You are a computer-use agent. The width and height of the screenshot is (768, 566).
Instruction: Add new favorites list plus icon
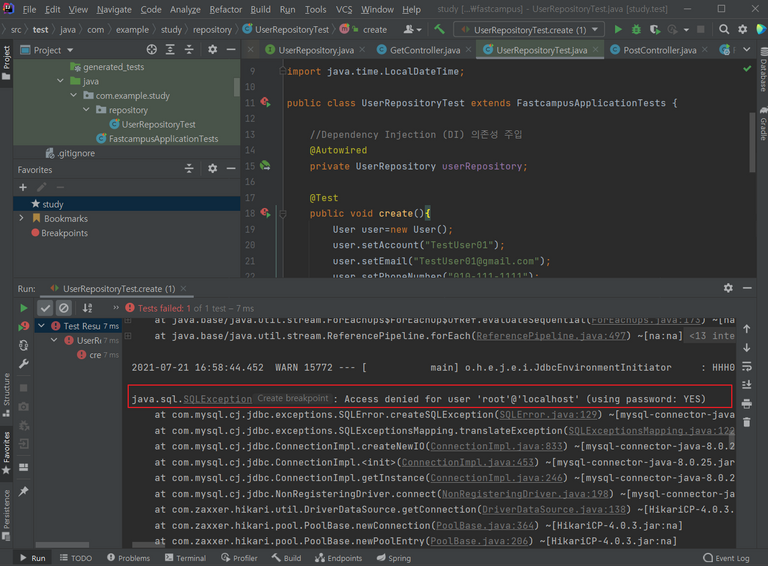click(x=23, y=187)
